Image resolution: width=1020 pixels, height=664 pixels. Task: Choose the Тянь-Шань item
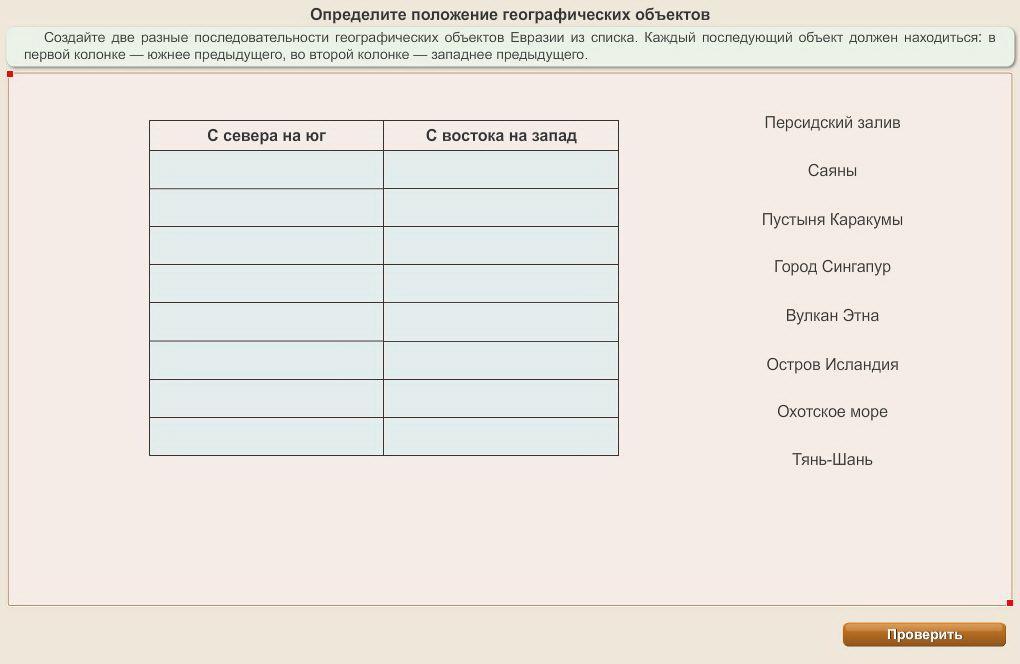[832, 459]
